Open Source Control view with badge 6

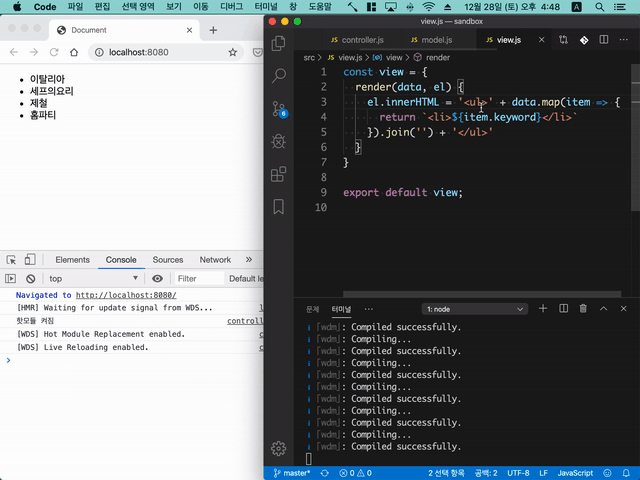point(279,109)
